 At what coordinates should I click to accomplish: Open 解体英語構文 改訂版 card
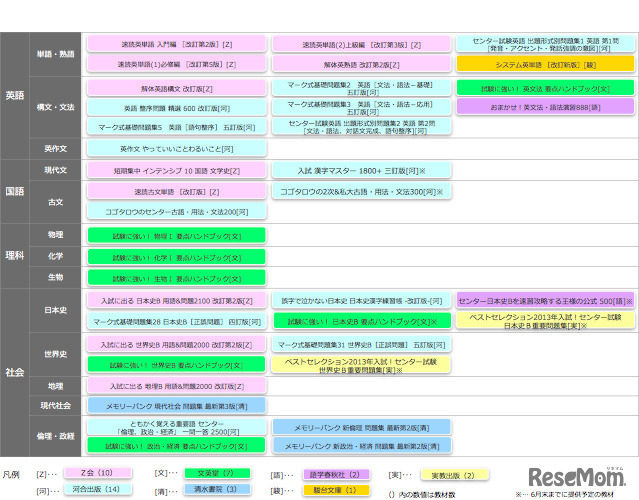coord(176,88)
